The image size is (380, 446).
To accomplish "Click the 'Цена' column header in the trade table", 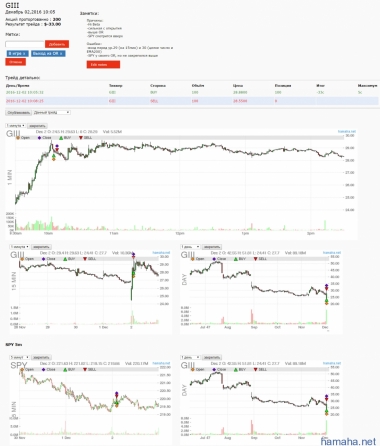I will [238, 86].
